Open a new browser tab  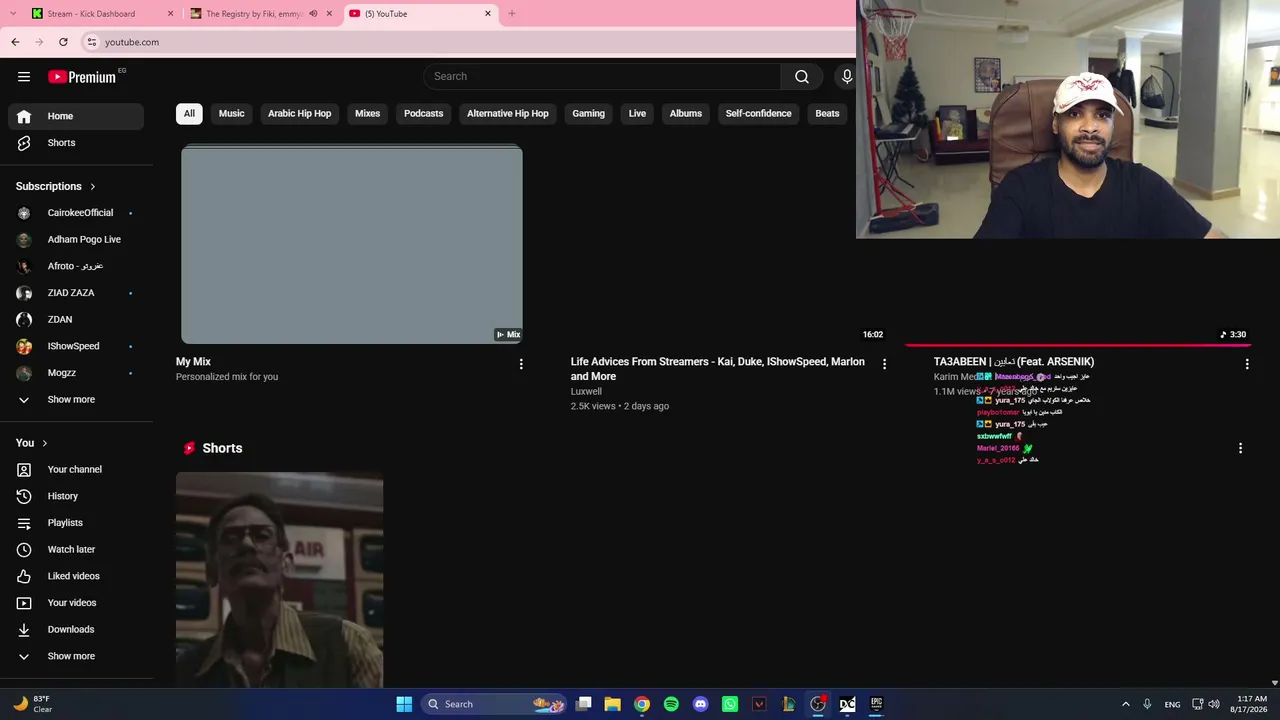pyautogui.click(x=512, y=14)
